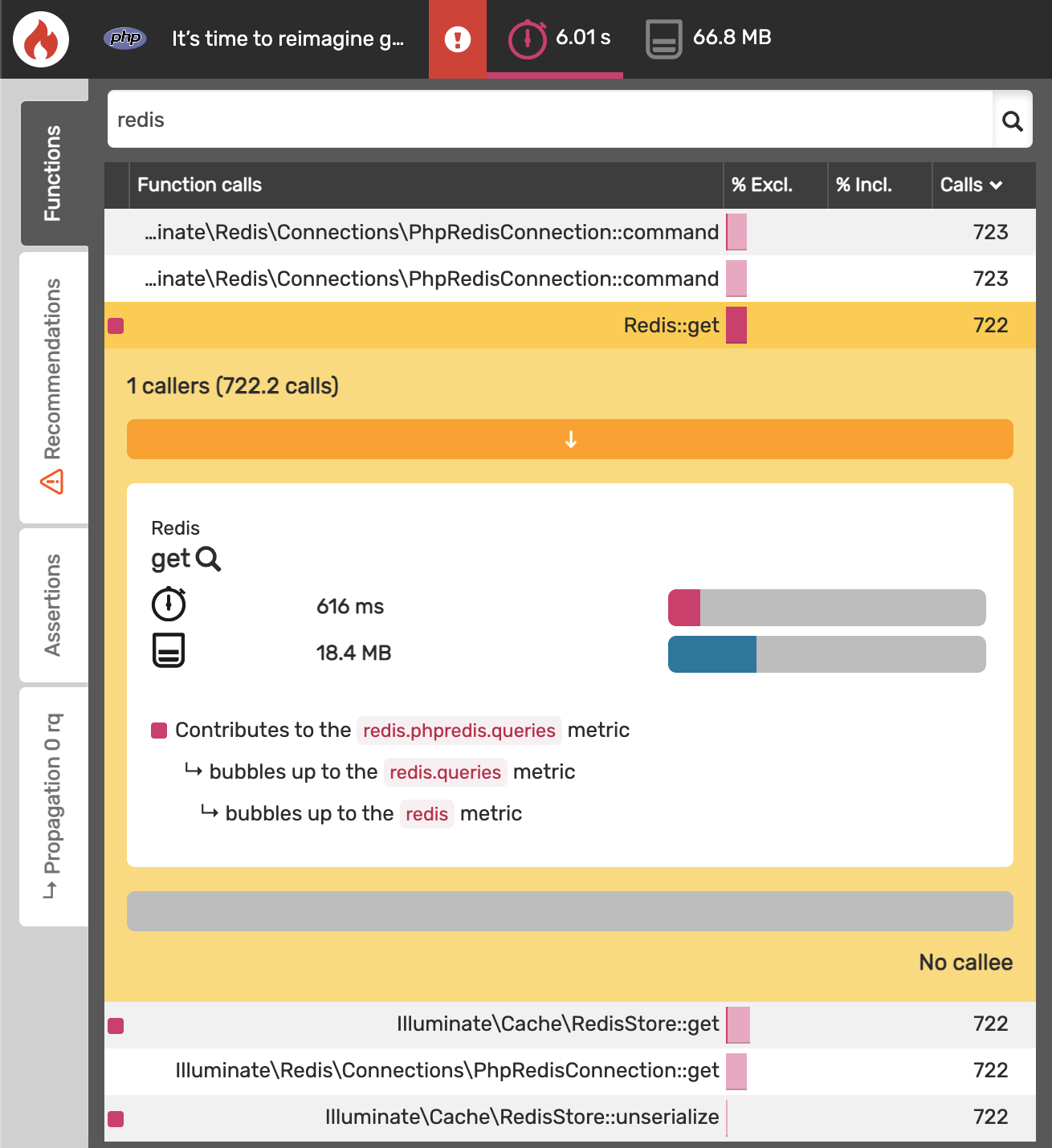Follow the redis.queries metric link
1052x1148 pixels.
coord(445,772)
